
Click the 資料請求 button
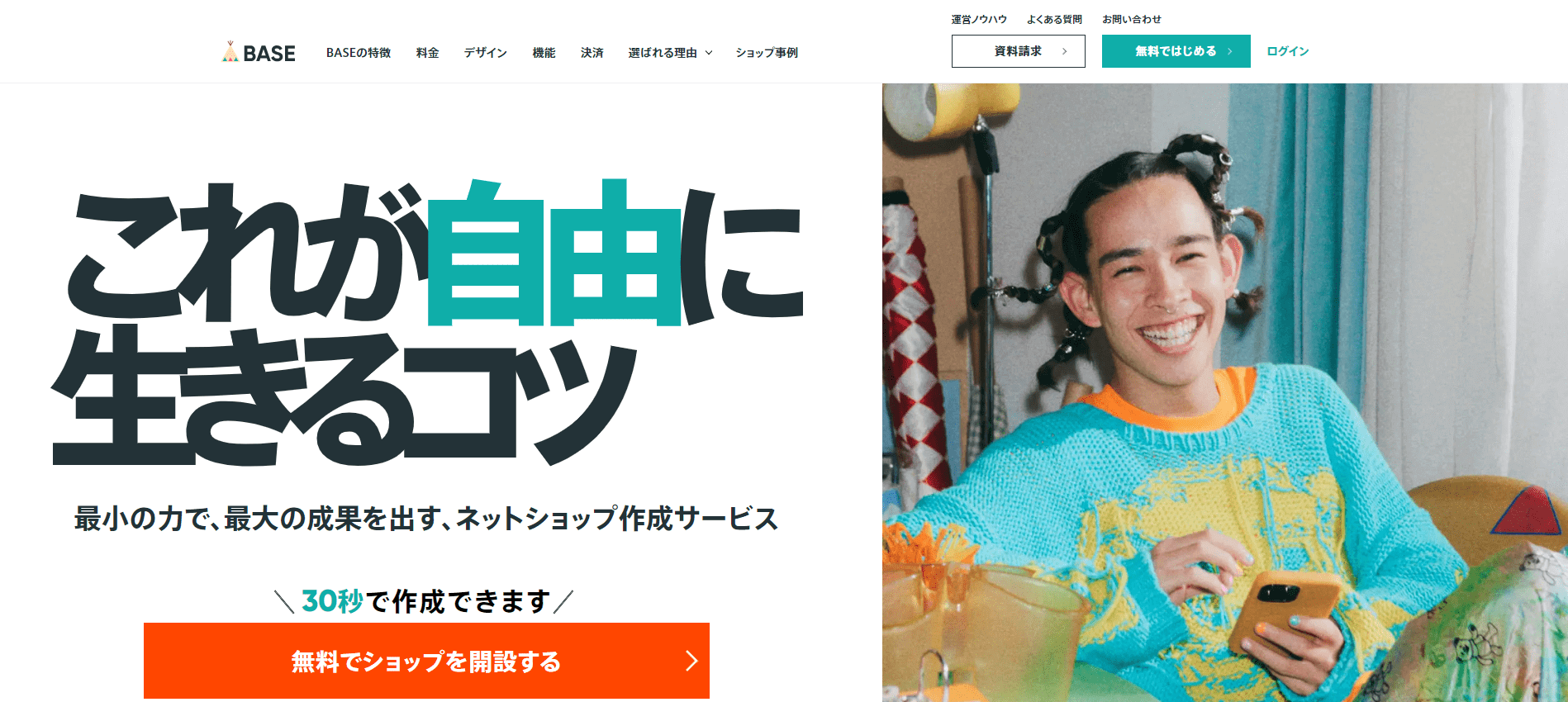(1019, 51)
